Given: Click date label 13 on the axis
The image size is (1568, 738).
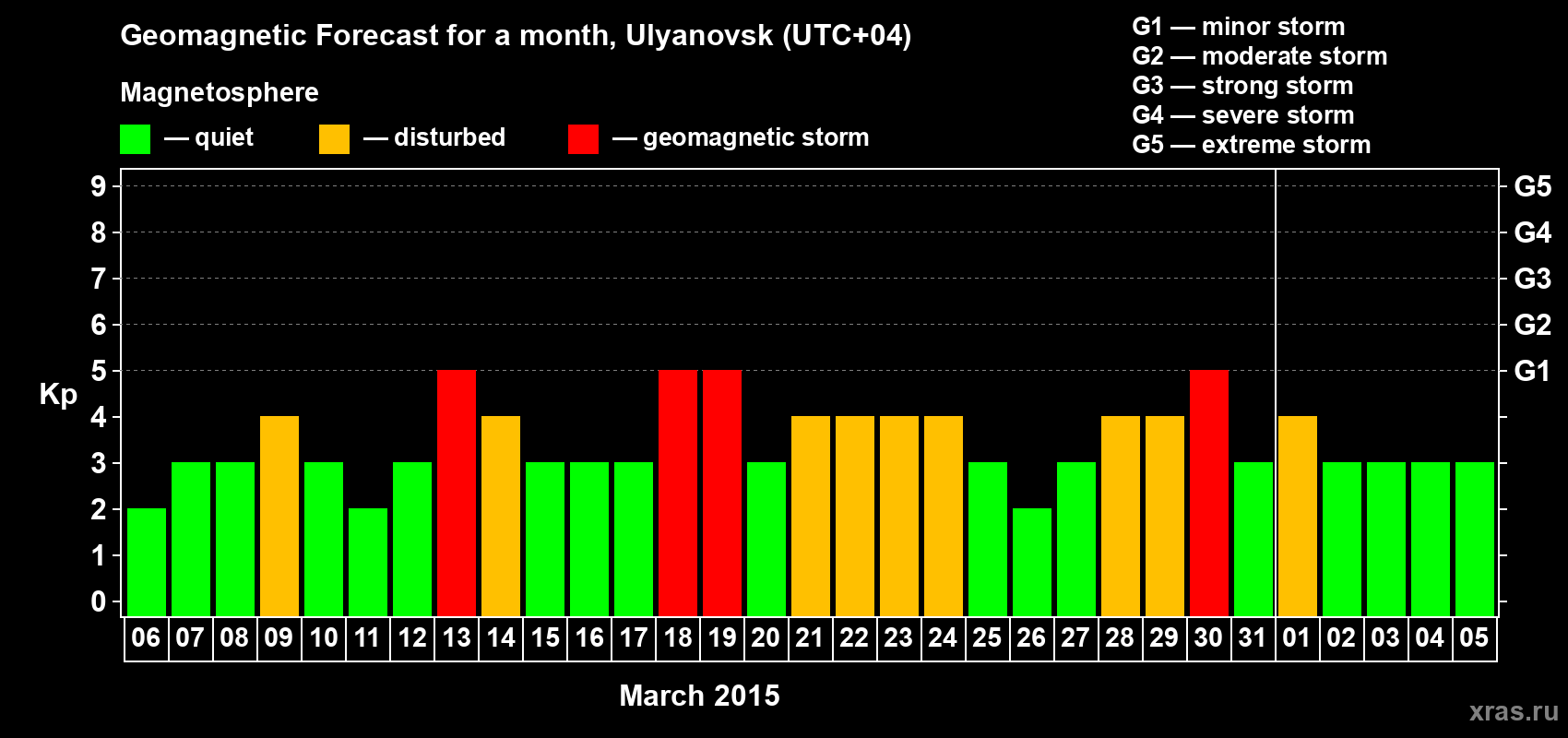Looking at the screenshot, I should [457, 638].
